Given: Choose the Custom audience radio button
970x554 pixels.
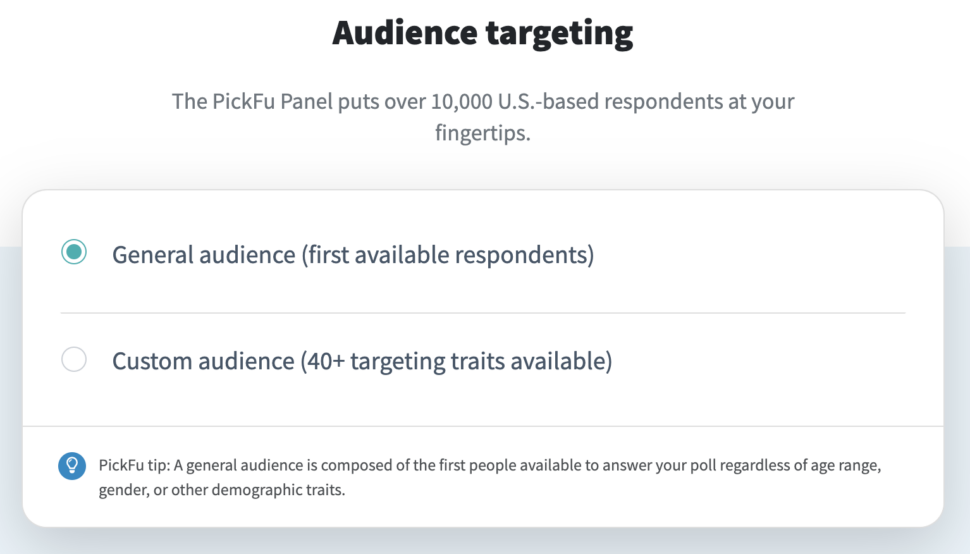Looking at the screenshot, I should click(74, 359).
